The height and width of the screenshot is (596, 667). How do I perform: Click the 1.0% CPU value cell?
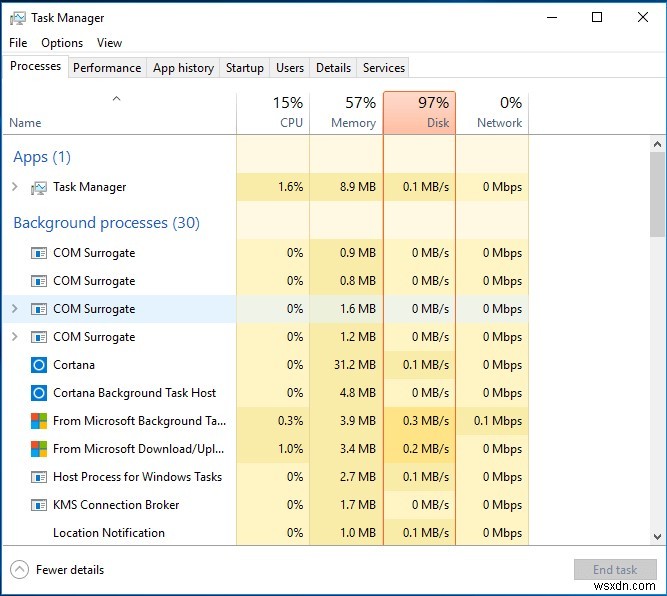273,449
